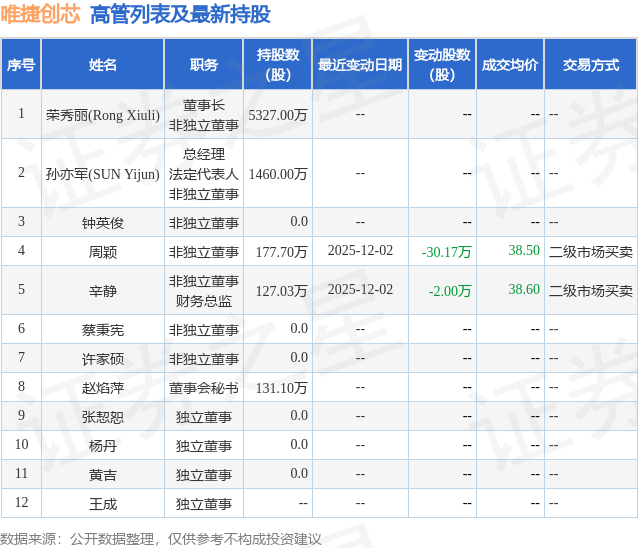Select 周颖's change date 2025-12-02

361,251
